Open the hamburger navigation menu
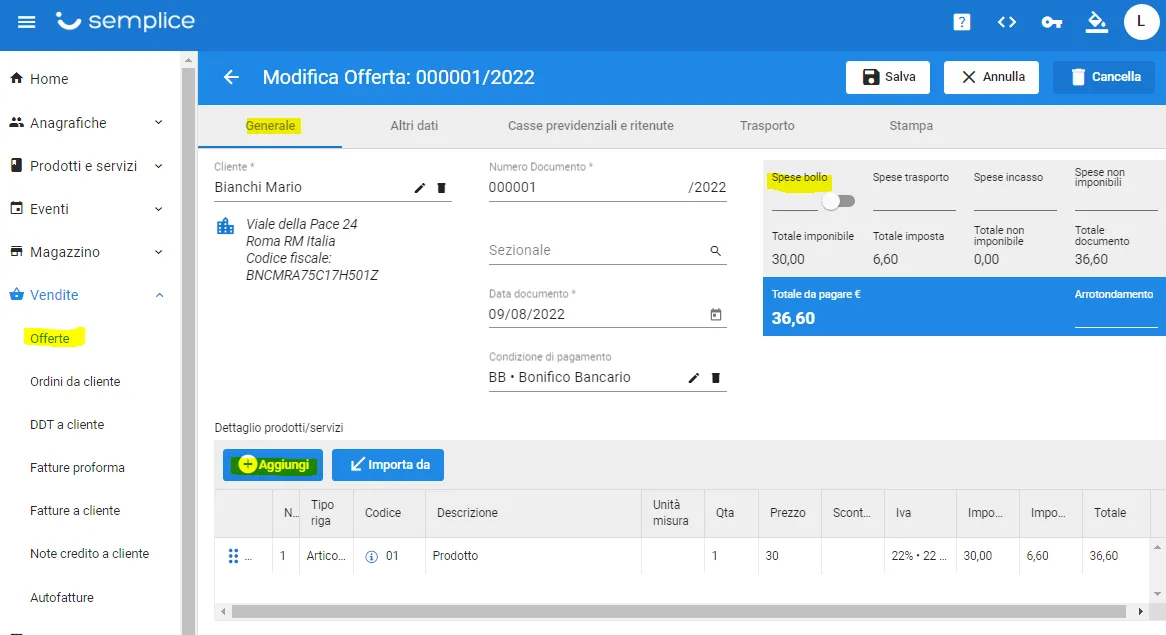This screenshot has width=1166, height=635. (27, 22)
